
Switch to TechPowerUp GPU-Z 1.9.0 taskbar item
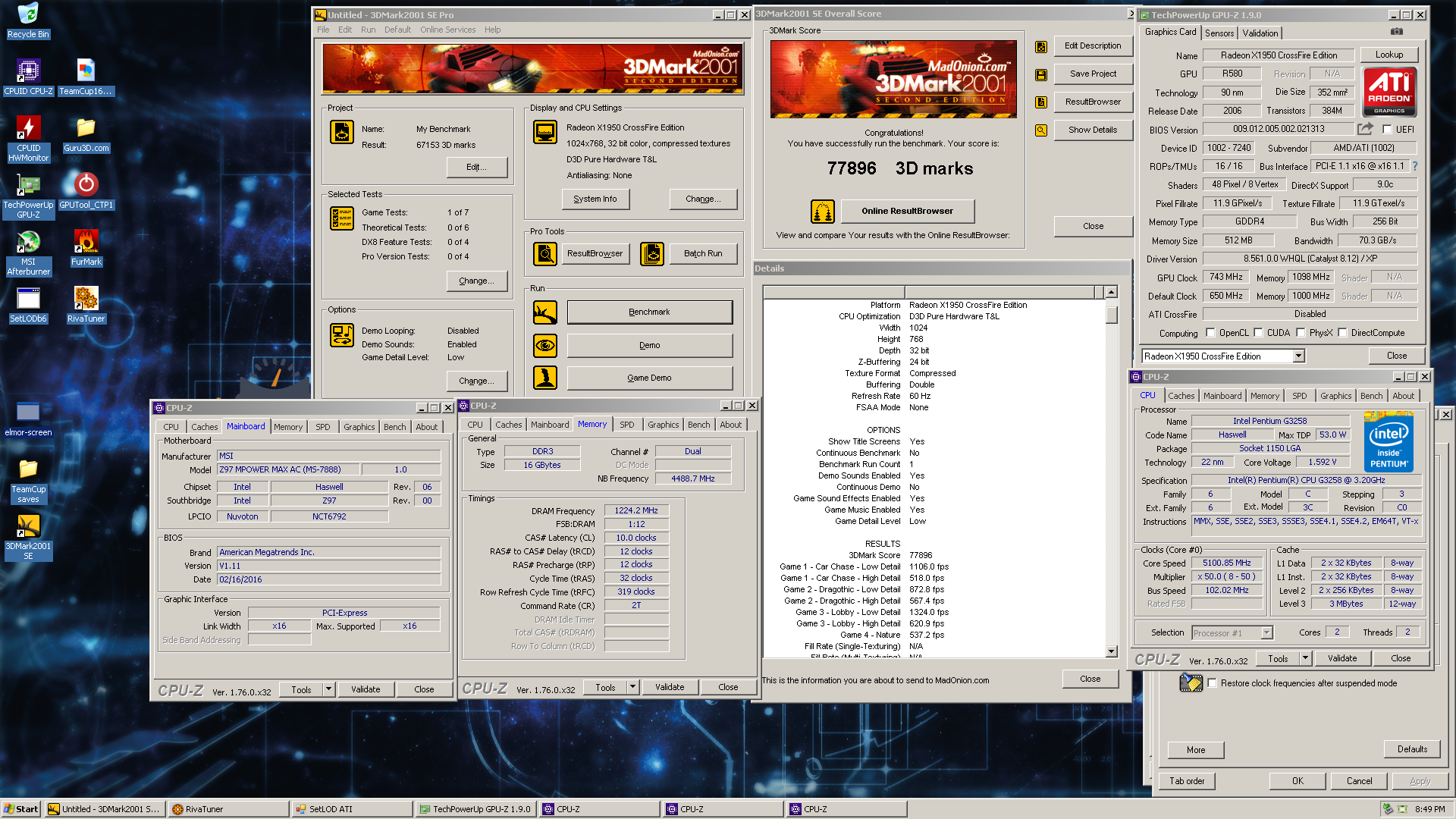point(475,809)
